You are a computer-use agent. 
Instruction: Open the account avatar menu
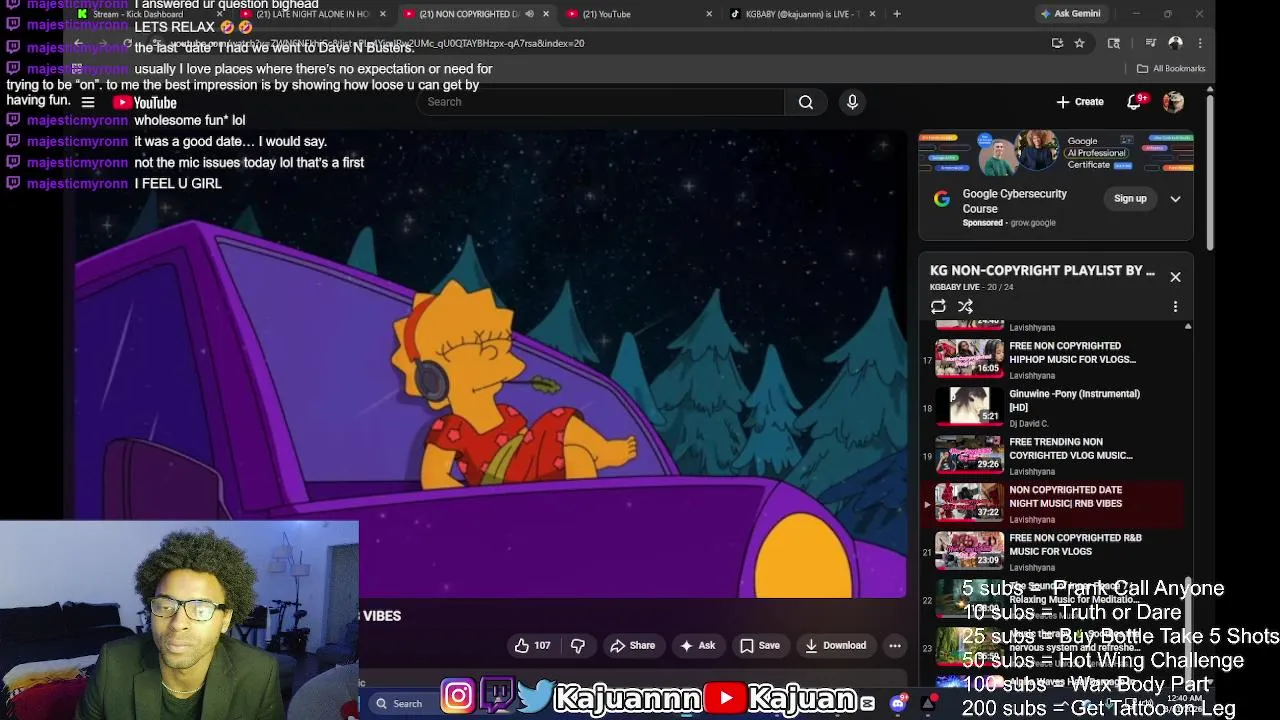[x=1173, y=102]
